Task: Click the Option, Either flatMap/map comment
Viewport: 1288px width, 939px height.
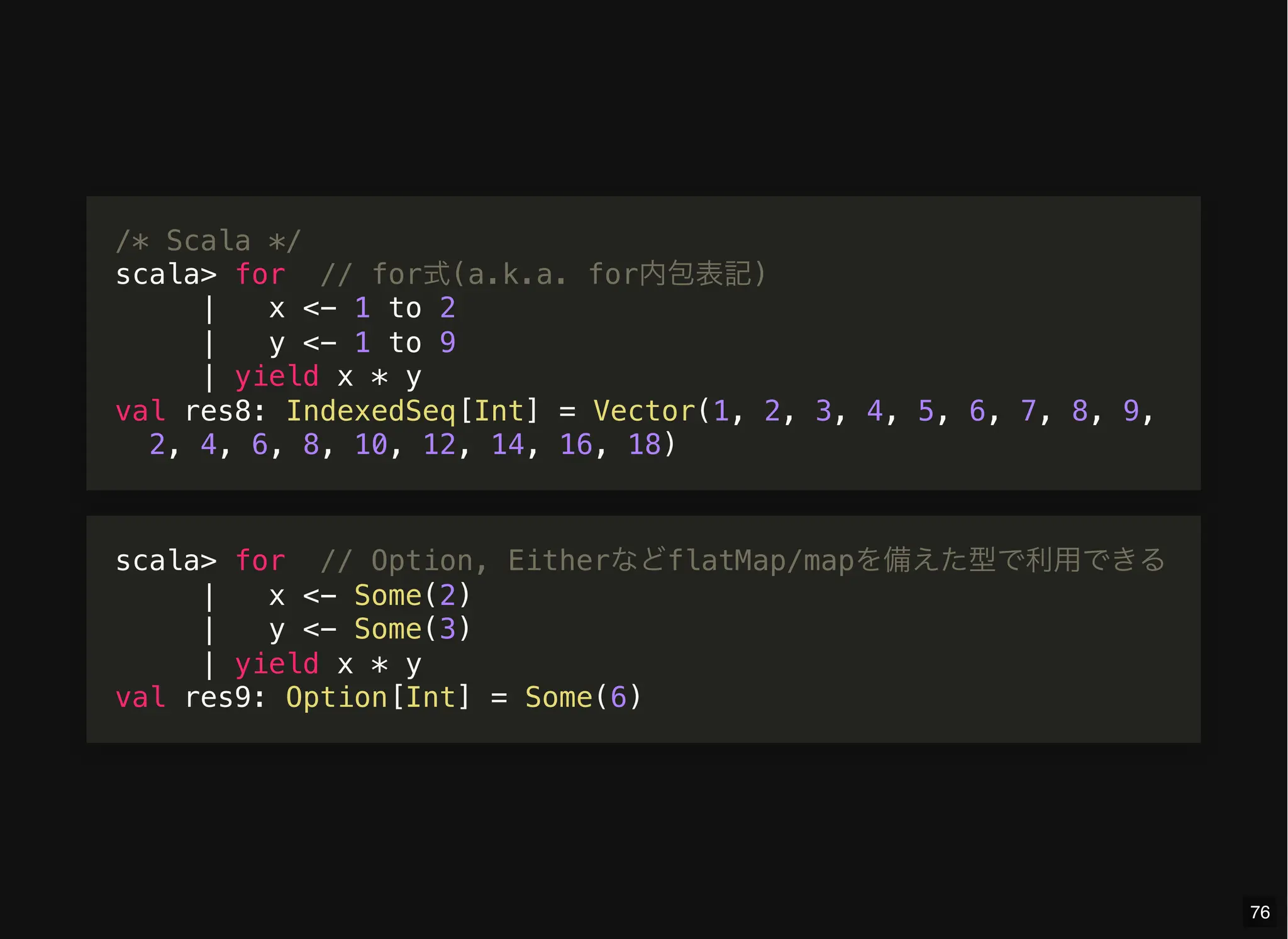Action: pyautogui.click(x=742, y=560)
